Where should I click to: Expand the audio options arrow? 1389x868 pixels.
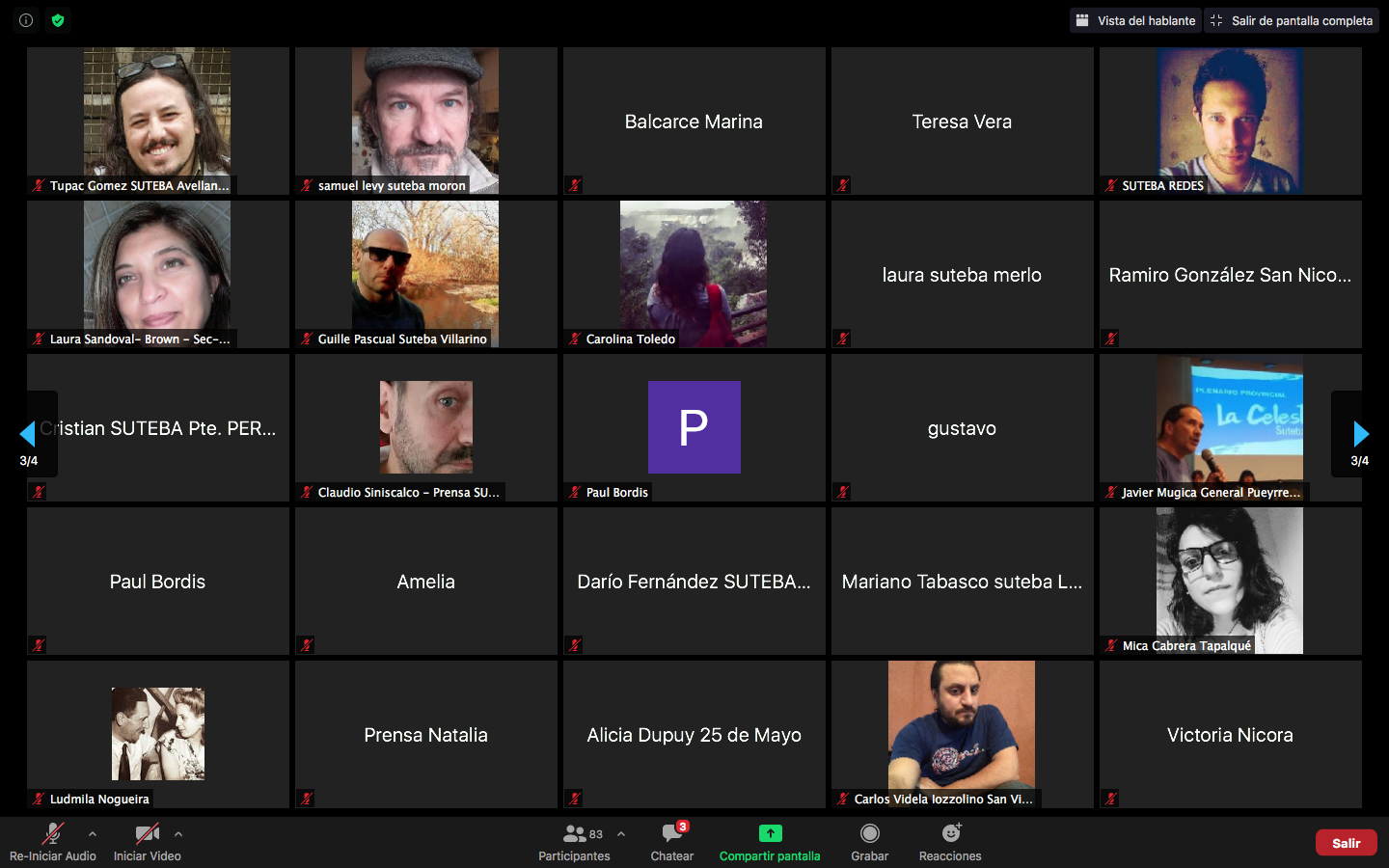tap(93, 834)
